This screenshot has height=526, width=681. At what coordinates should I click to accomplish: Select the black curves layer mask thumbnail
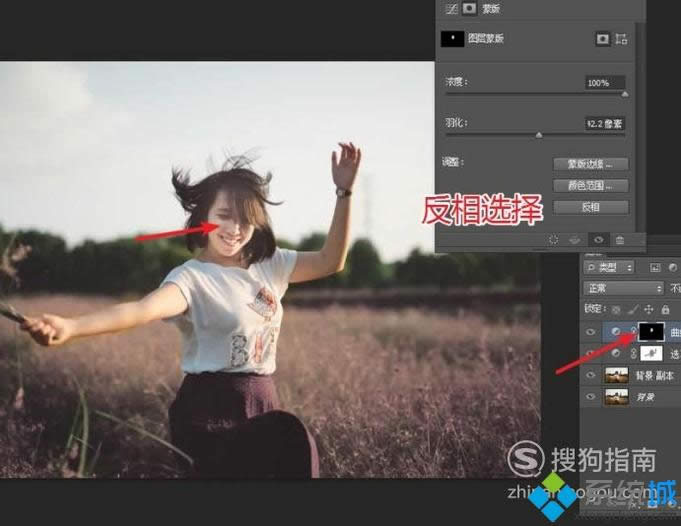651,332
